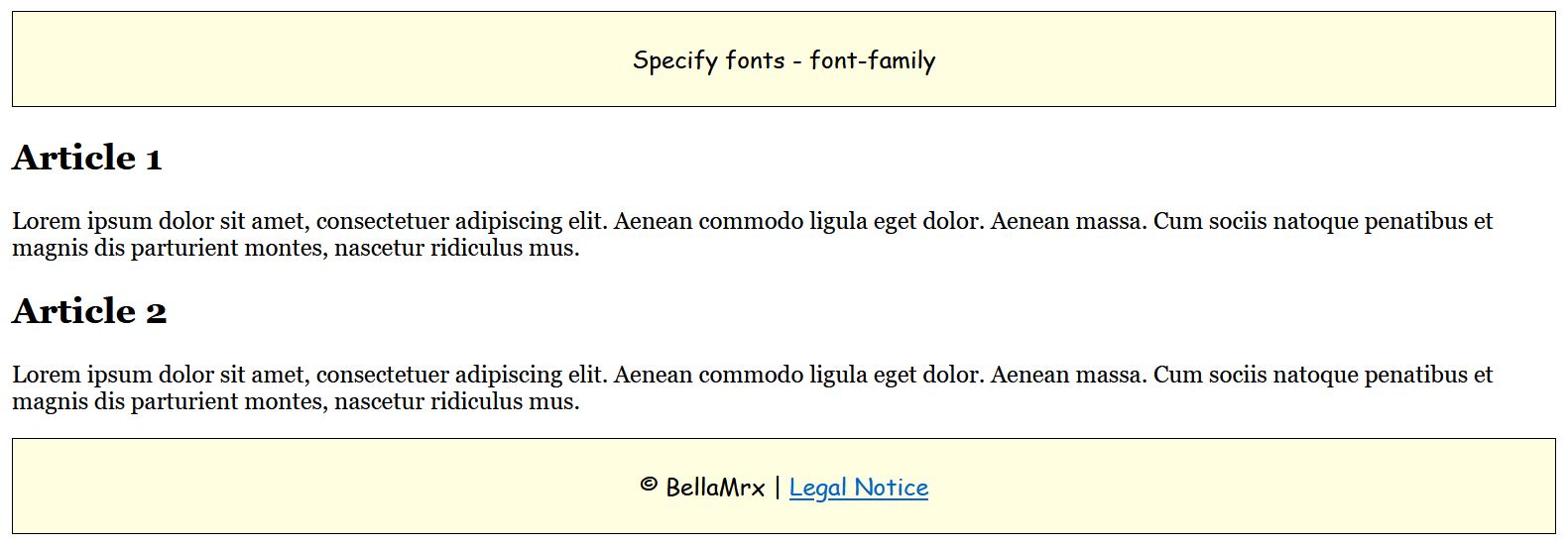The height and width of the screenshot is (546, 1568).
Task: Click the "BellaMrx" name in the footer
Action: click(715, 488)
